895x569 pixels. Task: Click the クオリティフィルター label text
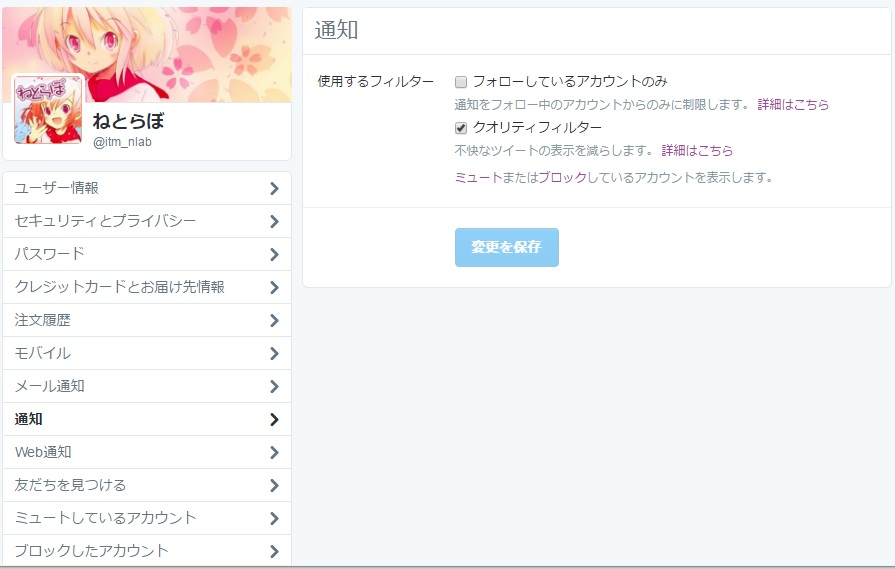point(537,127)
